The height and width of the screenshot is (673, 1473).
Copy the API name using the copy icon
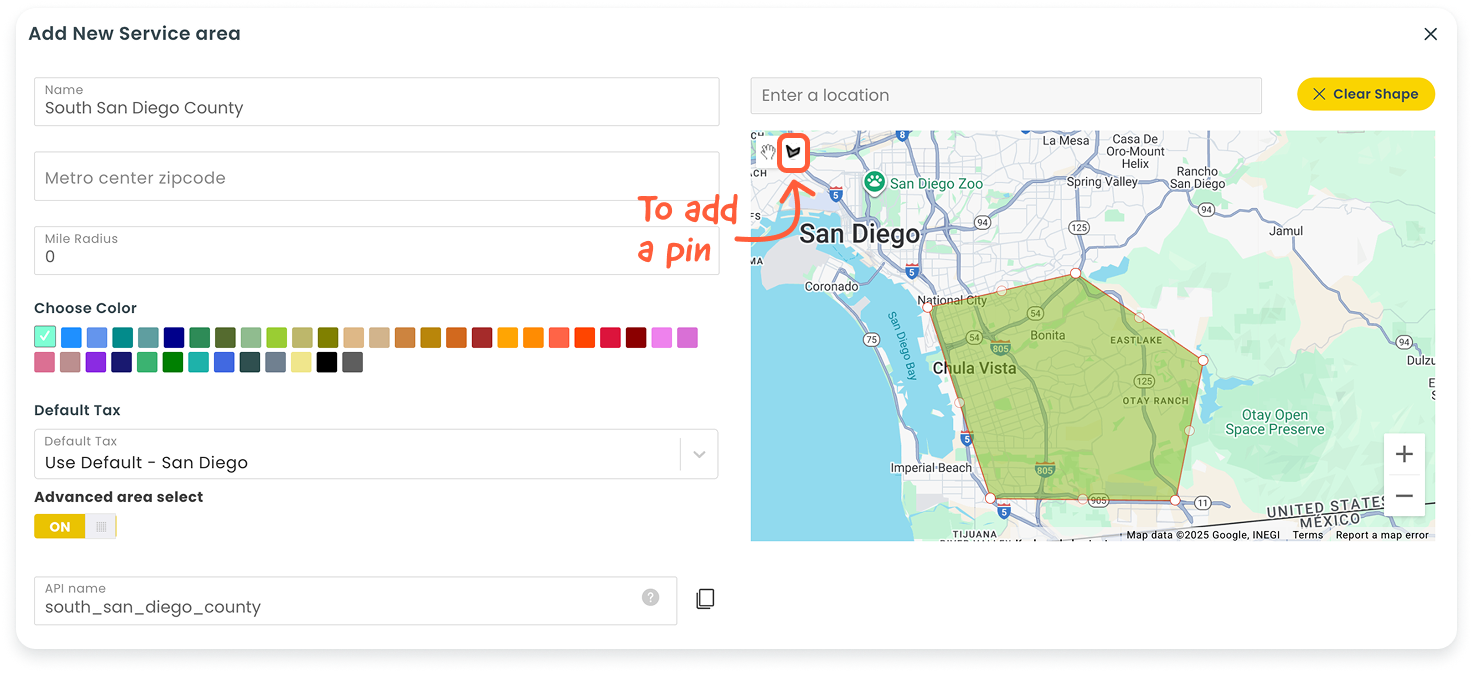705,597
